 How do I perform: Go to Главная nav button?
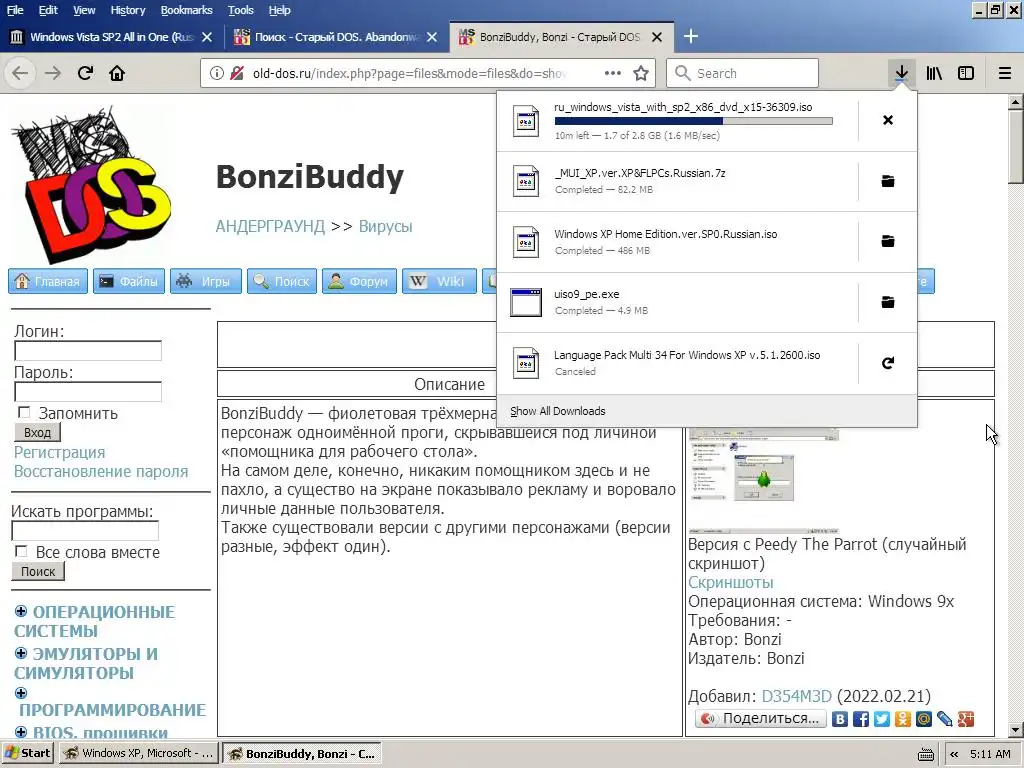click(48, 281)
